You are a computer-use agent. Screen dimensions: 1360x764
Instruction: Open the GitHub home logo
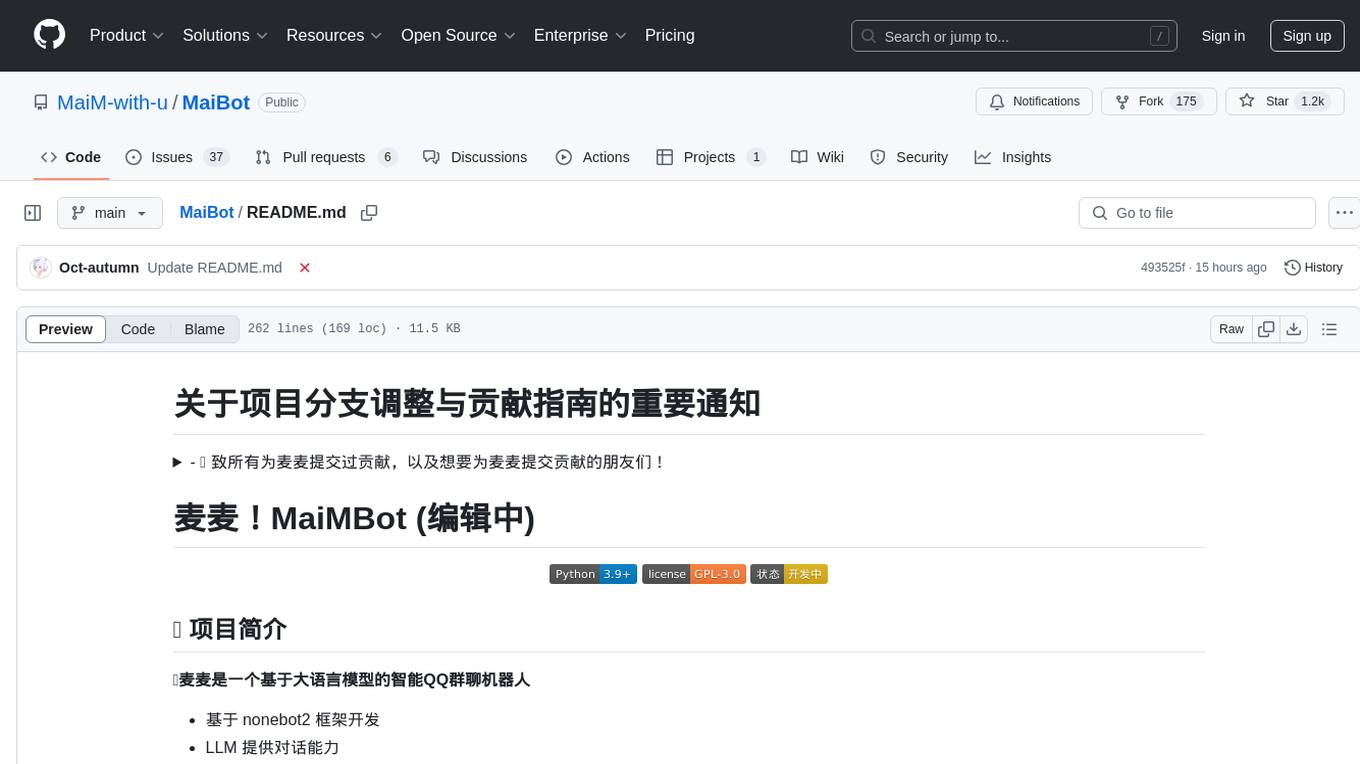click(49, 35)
